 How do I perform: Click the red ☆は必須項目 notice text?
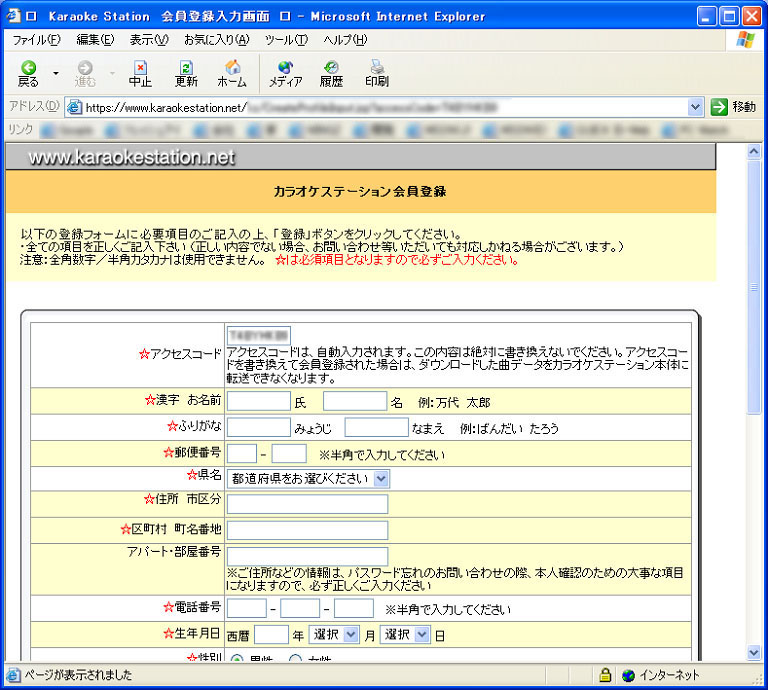[397, 260]
